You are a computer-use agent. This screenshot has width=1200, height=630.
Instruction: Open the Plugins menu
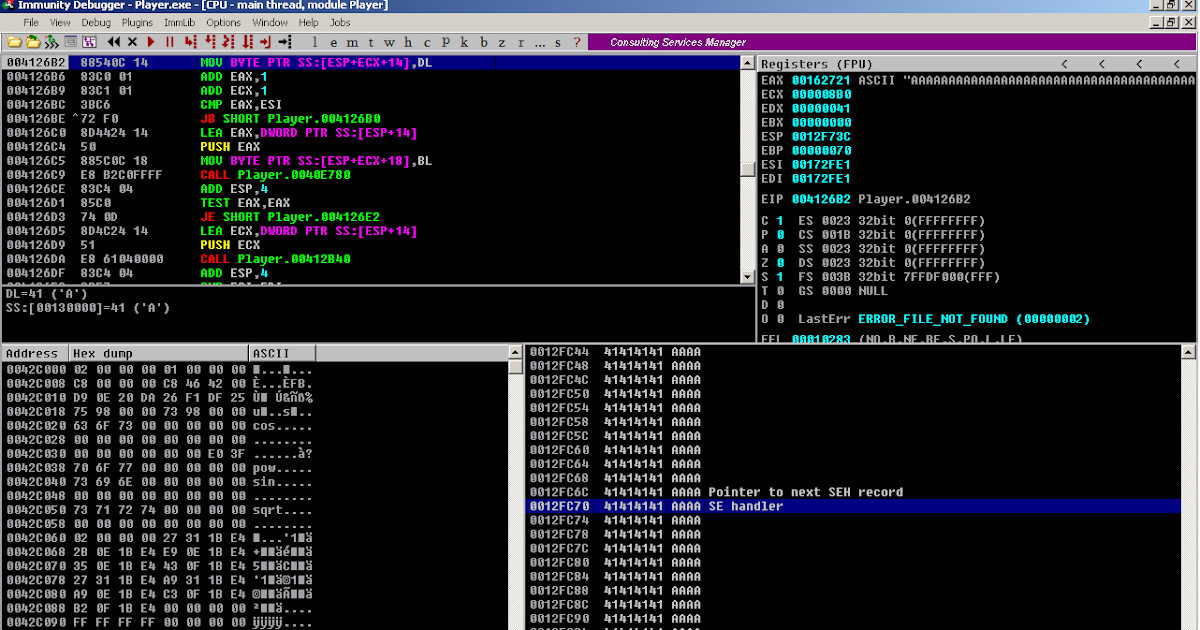pos(137,22)
